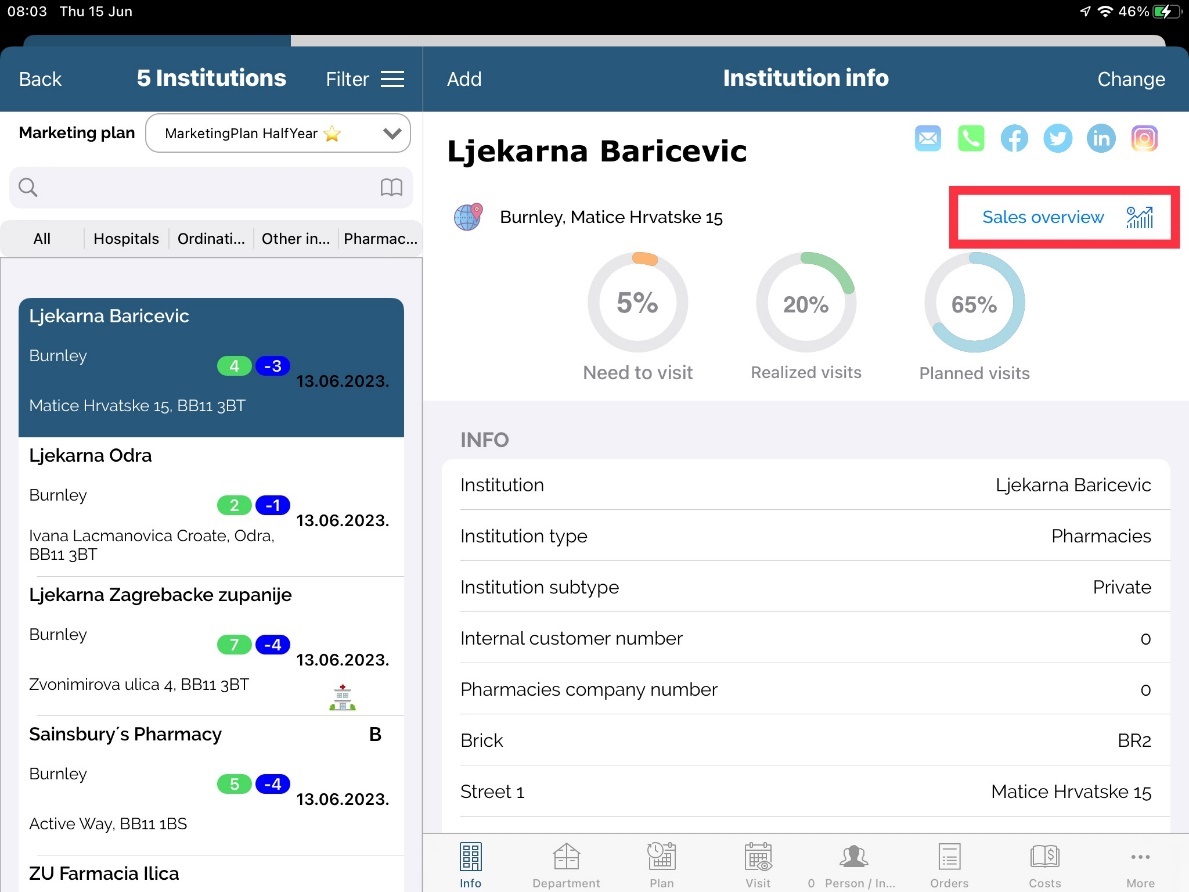Image resolution: width=1189 pixels, height=892 pixels.
Task: Tap the Planned visits 65% progress ring
Action: click(974, 303)
